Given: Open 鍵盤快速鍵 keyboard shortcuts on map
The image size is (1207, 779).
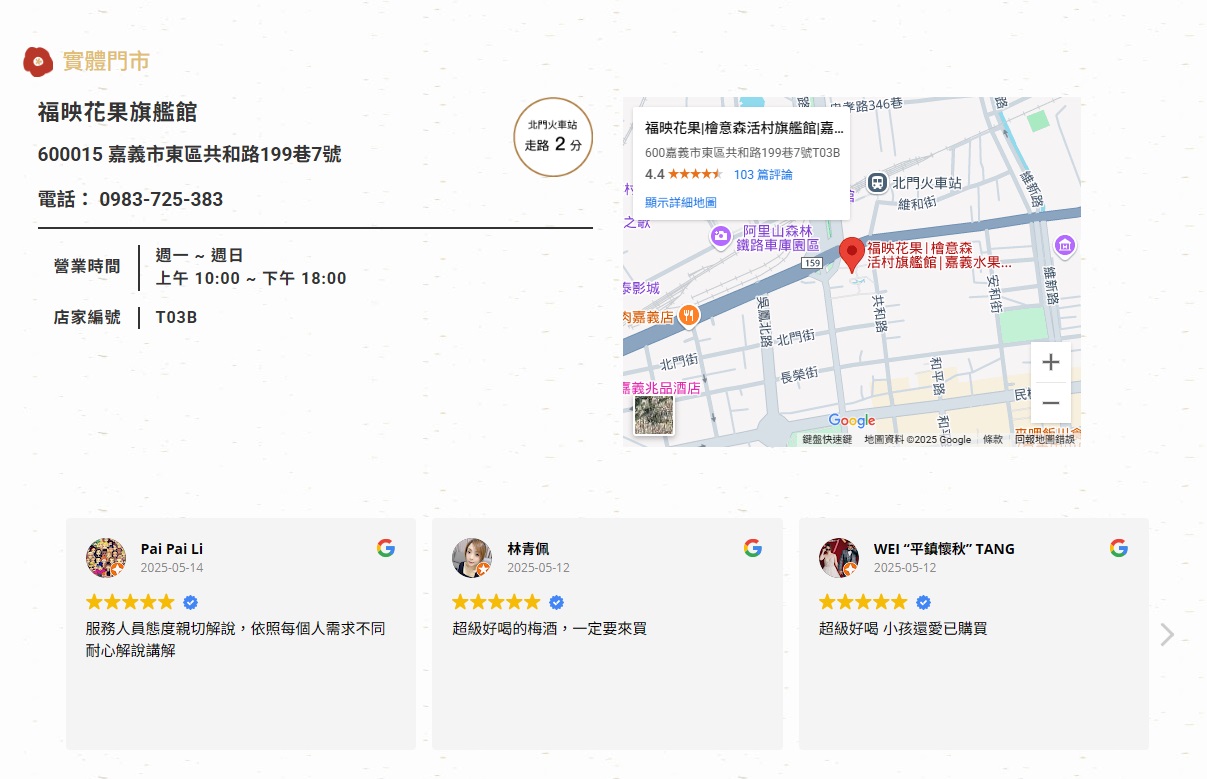Looking at the screenshot, I should coord(826,440).
